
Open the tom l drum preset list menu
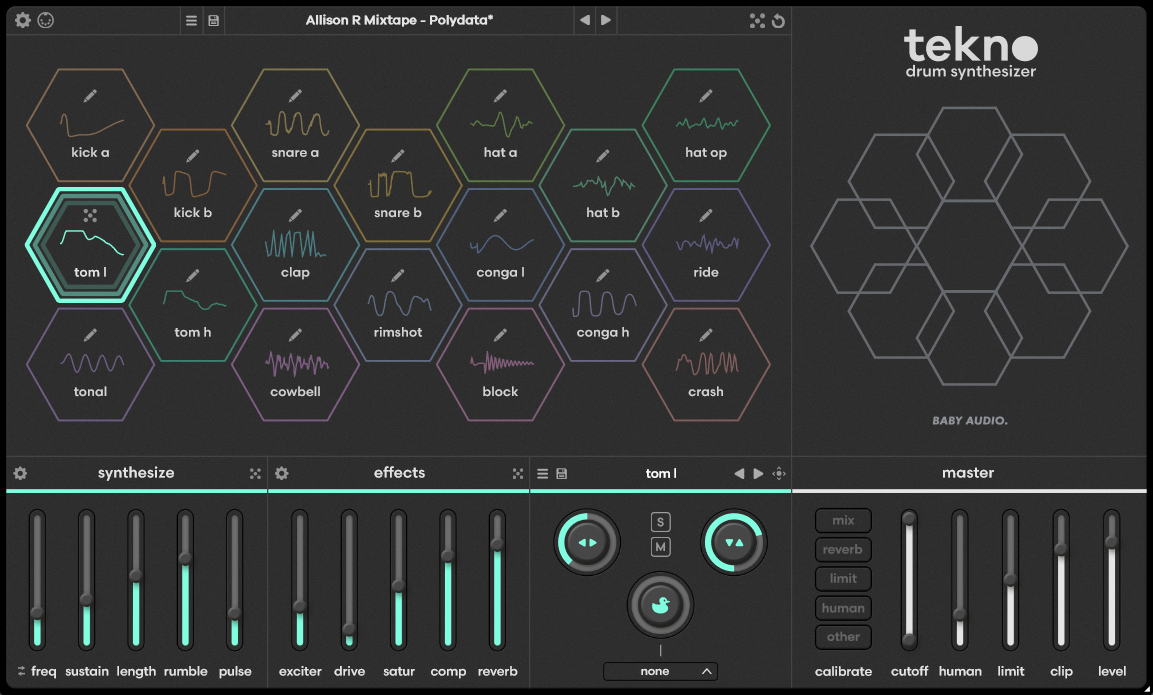click(542, 473)
